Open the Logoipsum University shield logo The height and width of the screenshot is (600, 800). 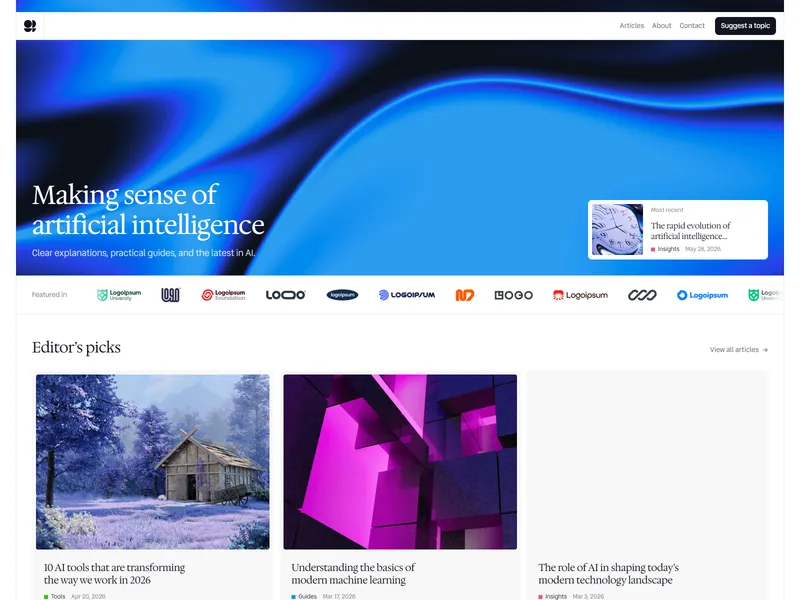click(x=119, y=295)
